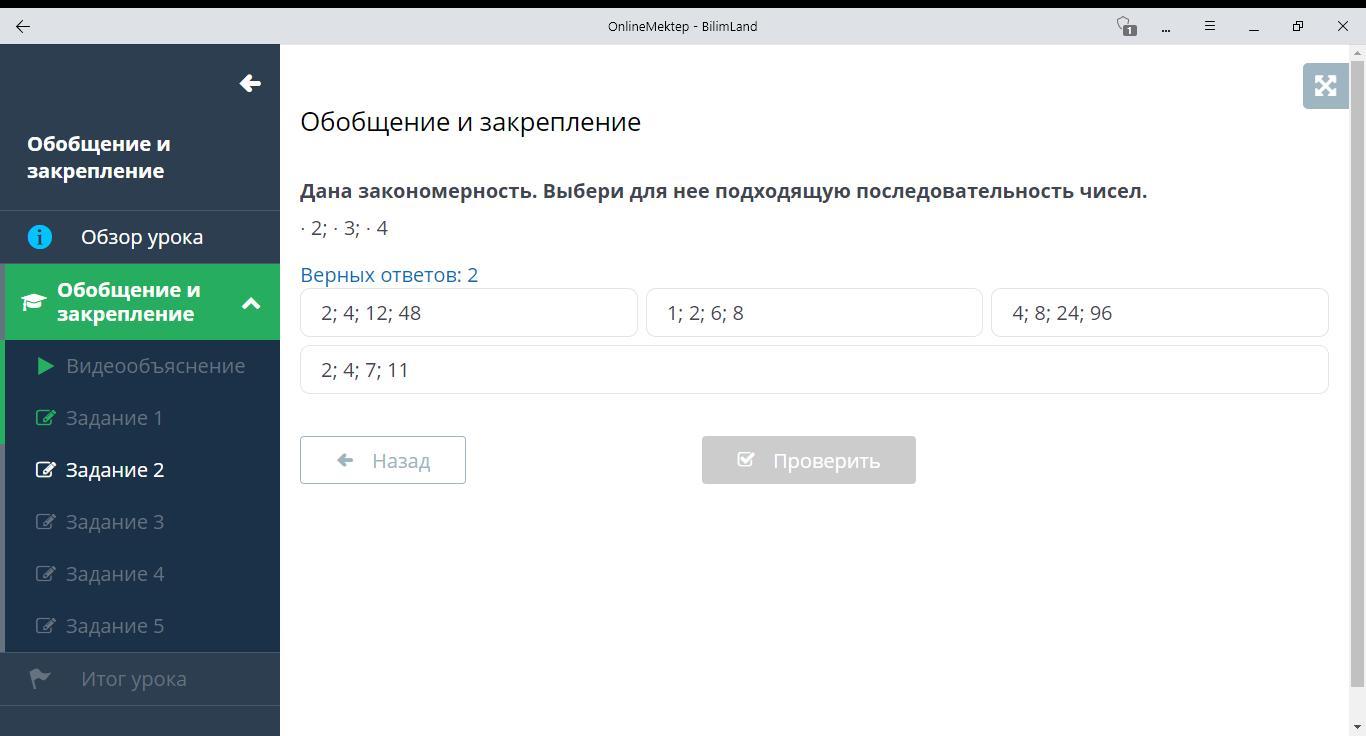Collapse the sidebar with the white arrow

click(x=250, y=83)
